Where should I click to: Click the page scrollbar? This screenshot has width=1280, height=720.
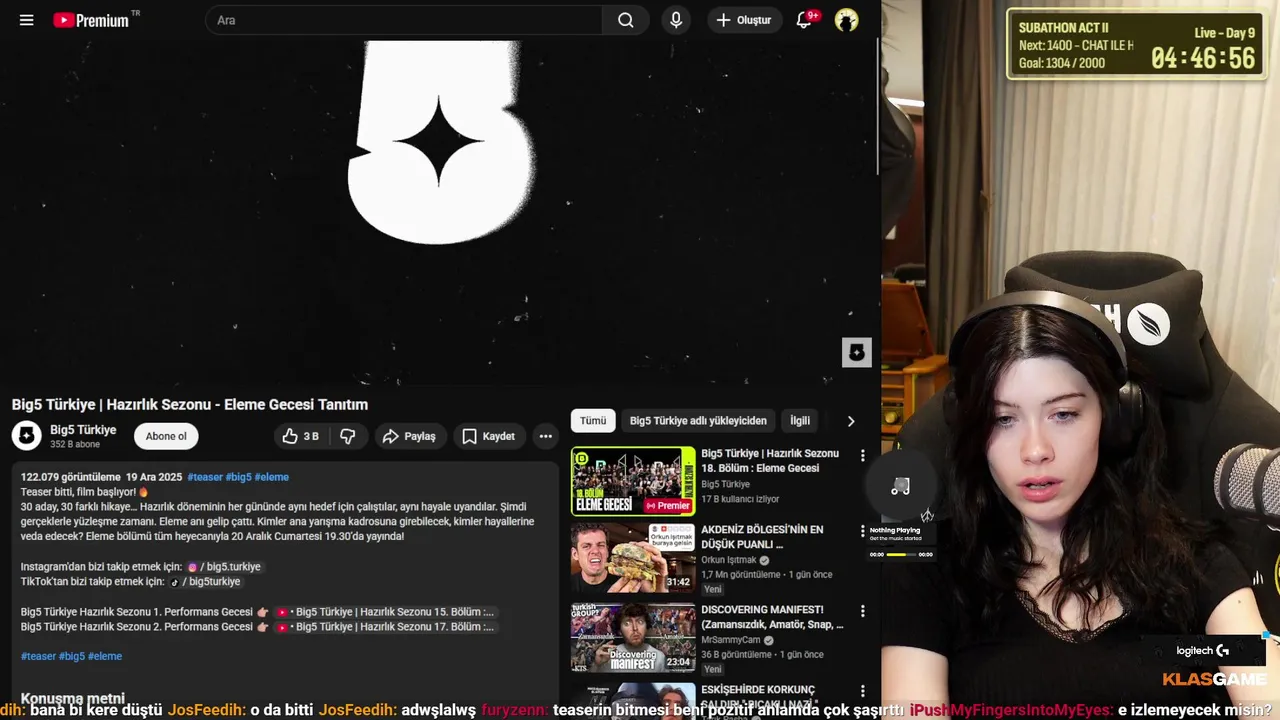click(877, 105)
